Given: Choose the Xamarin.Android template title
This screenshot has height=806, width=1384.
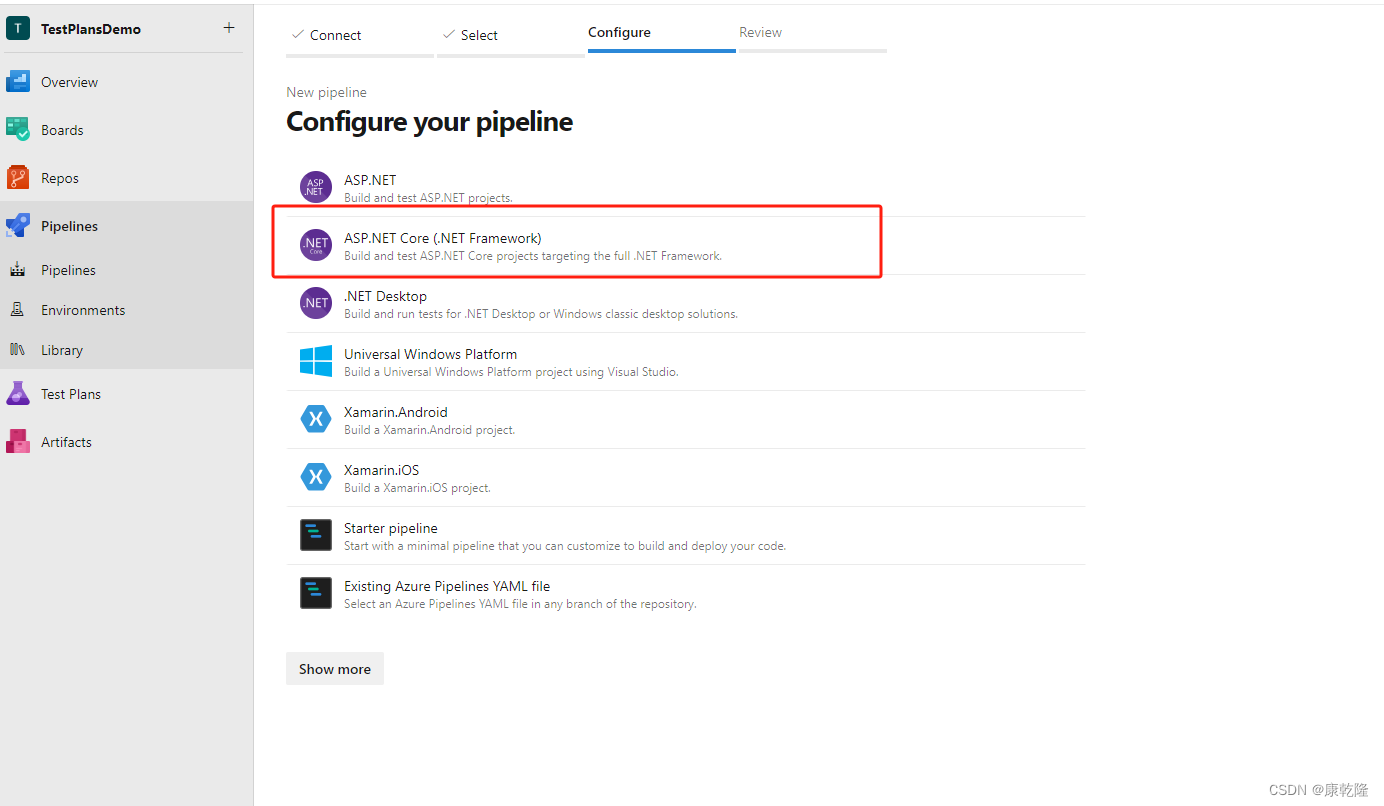Looking at the screenshot, I should [396, 412].
